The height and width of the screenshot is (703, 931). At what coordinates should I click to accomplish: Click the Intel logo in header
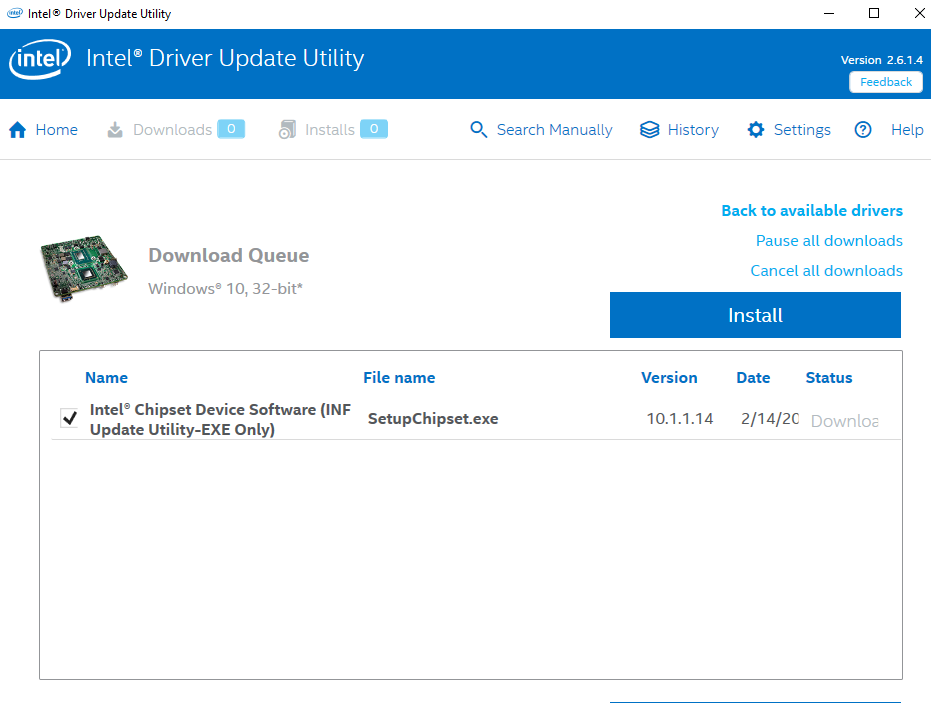[x=40, y=59]
